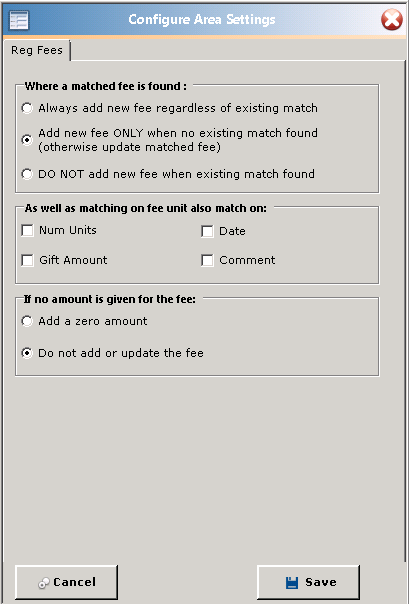Select 'Add a zero amount' radio button
The image size is (409, 604).
[27, 321]
